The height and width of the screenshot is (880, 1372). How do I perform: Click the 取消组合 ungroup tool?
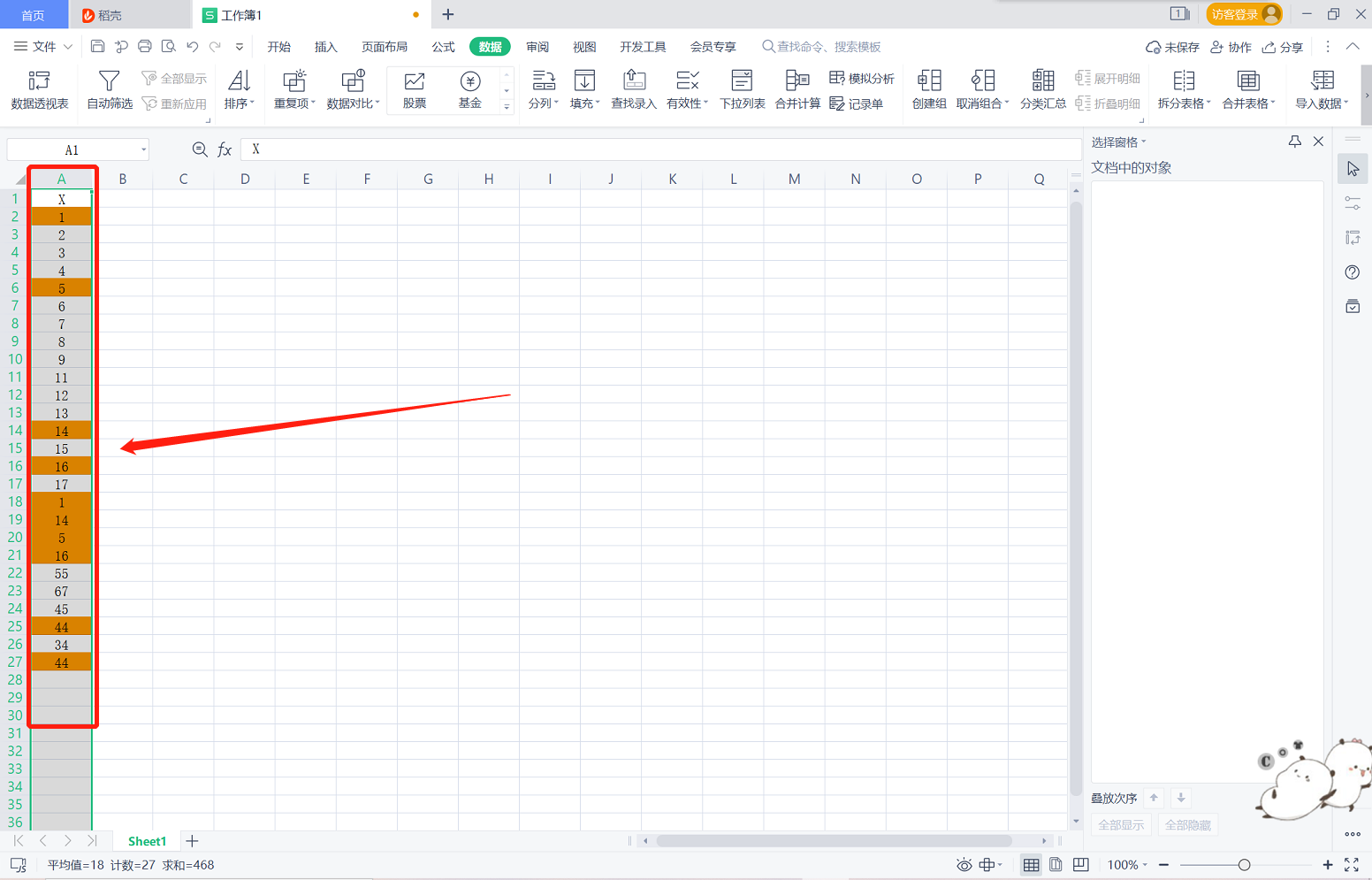point(982,90)
